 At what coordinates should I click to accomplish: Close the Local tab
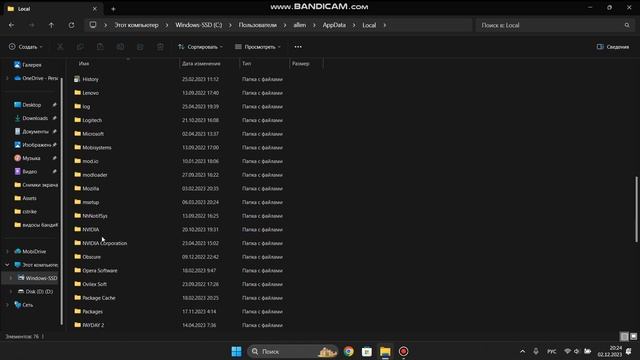click(95, 9)
